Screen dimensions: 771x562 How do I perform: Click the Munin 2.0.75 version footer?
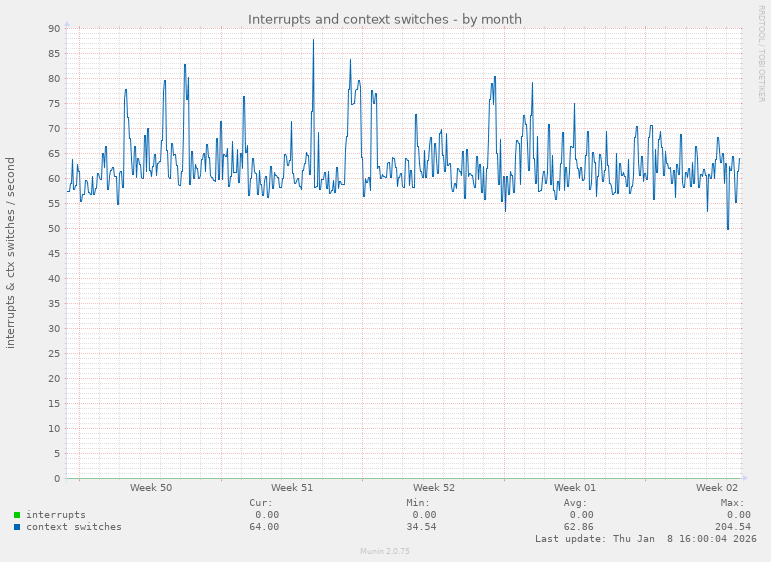pyautogui.click(x=384, y=551)
